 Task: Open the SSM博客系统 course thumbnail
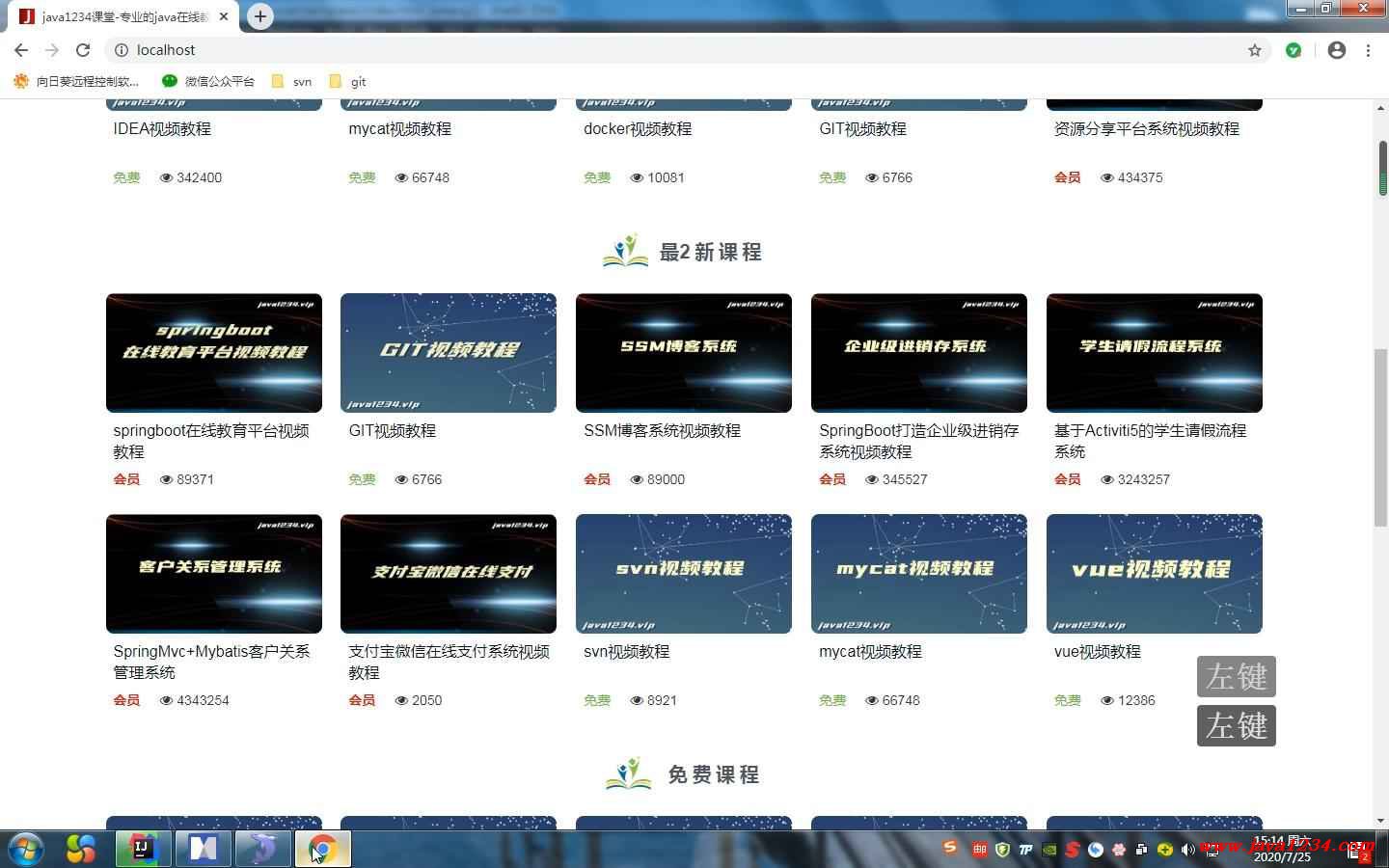coord(684,353)
